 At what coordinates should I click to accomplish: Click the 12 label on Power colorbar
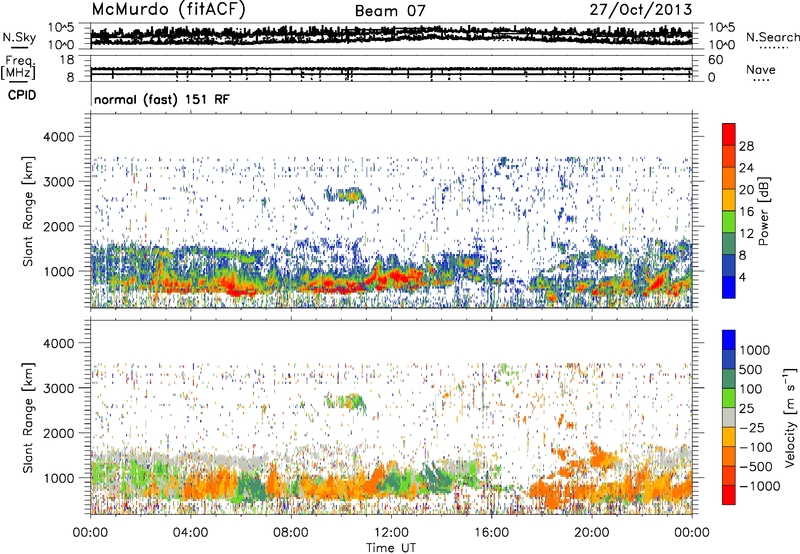click(x=746, y=234)
